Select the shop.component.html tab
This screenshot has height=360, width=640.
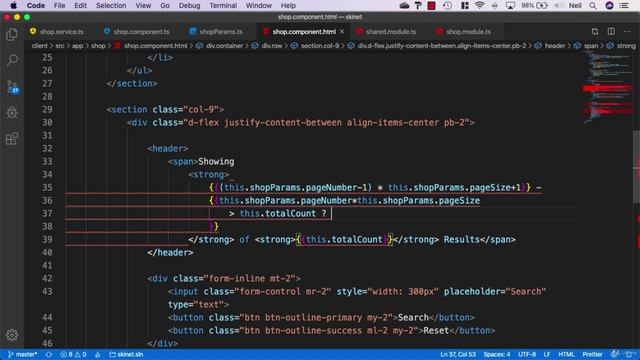tap(304, 31)
